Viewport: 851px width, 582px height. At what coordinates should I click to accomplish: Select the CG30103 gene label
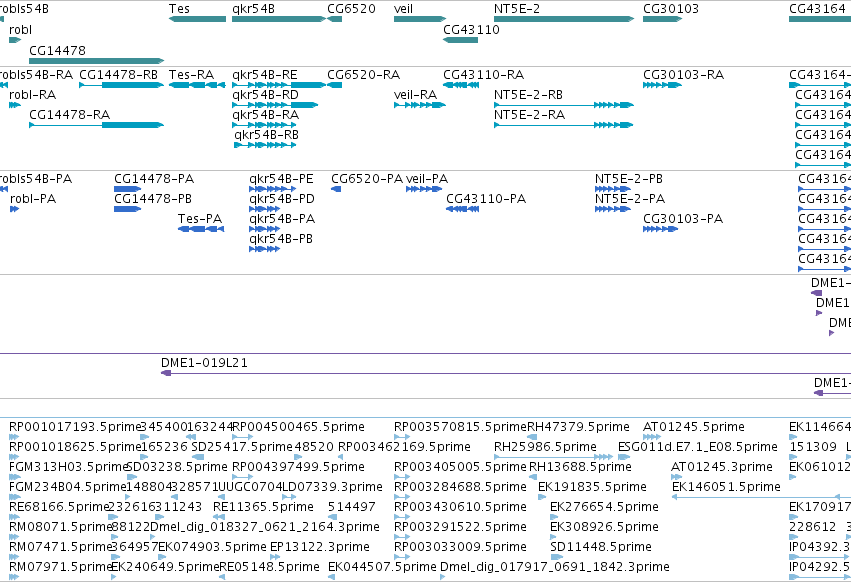point(671,9)
